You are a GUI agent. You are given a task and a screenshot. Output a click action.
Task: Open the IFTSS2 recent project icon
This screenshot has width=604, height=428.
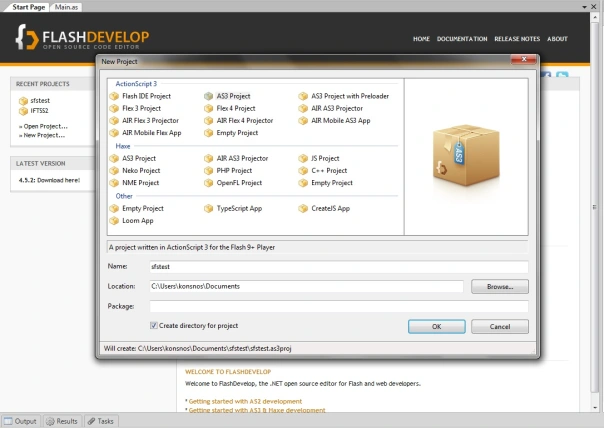click(x=23, y=111)
